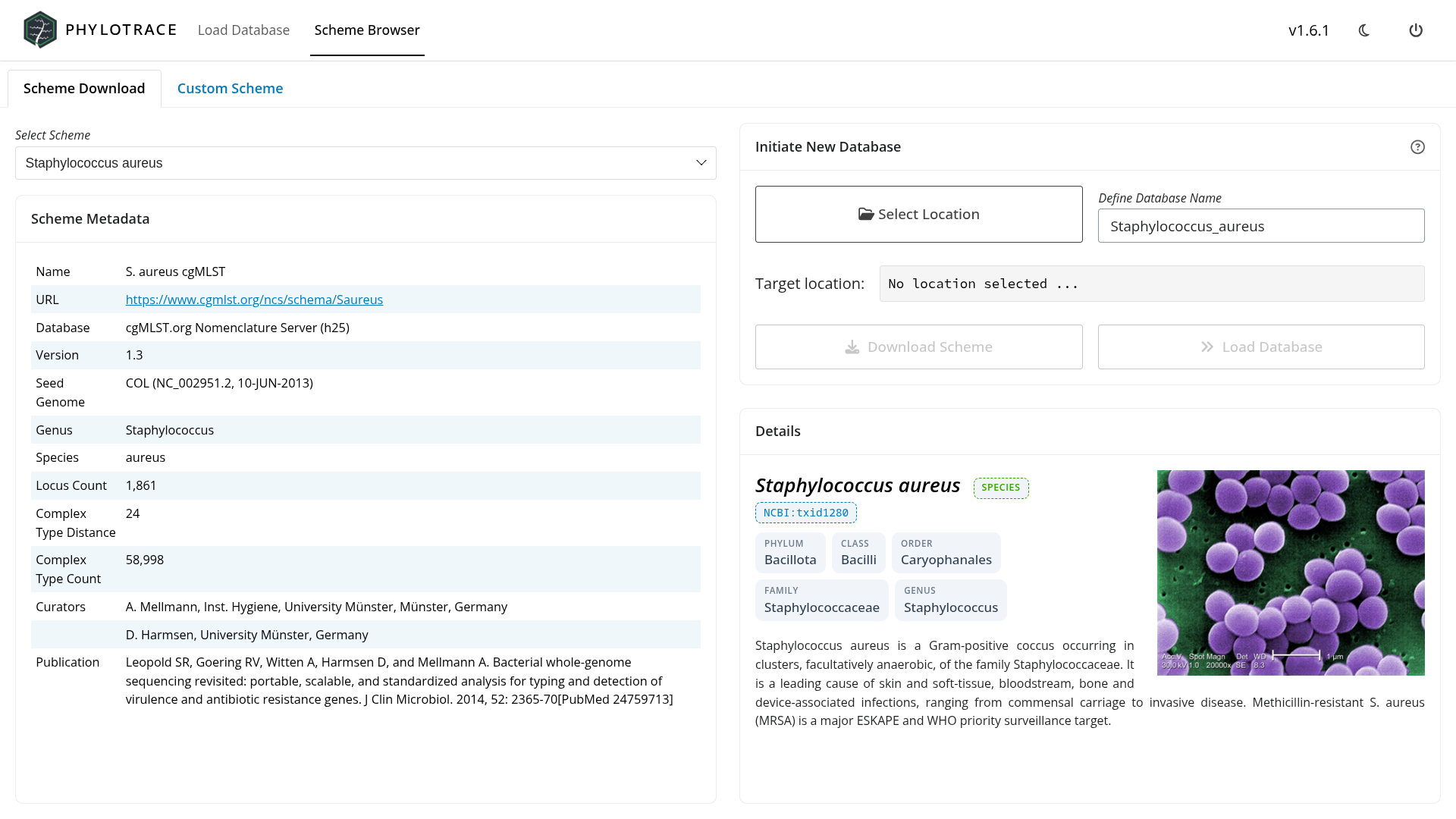This screenshot has width=1456, height=819.
Task: Click the Order Caryophanales chip
Action: (x=946, y=553)
